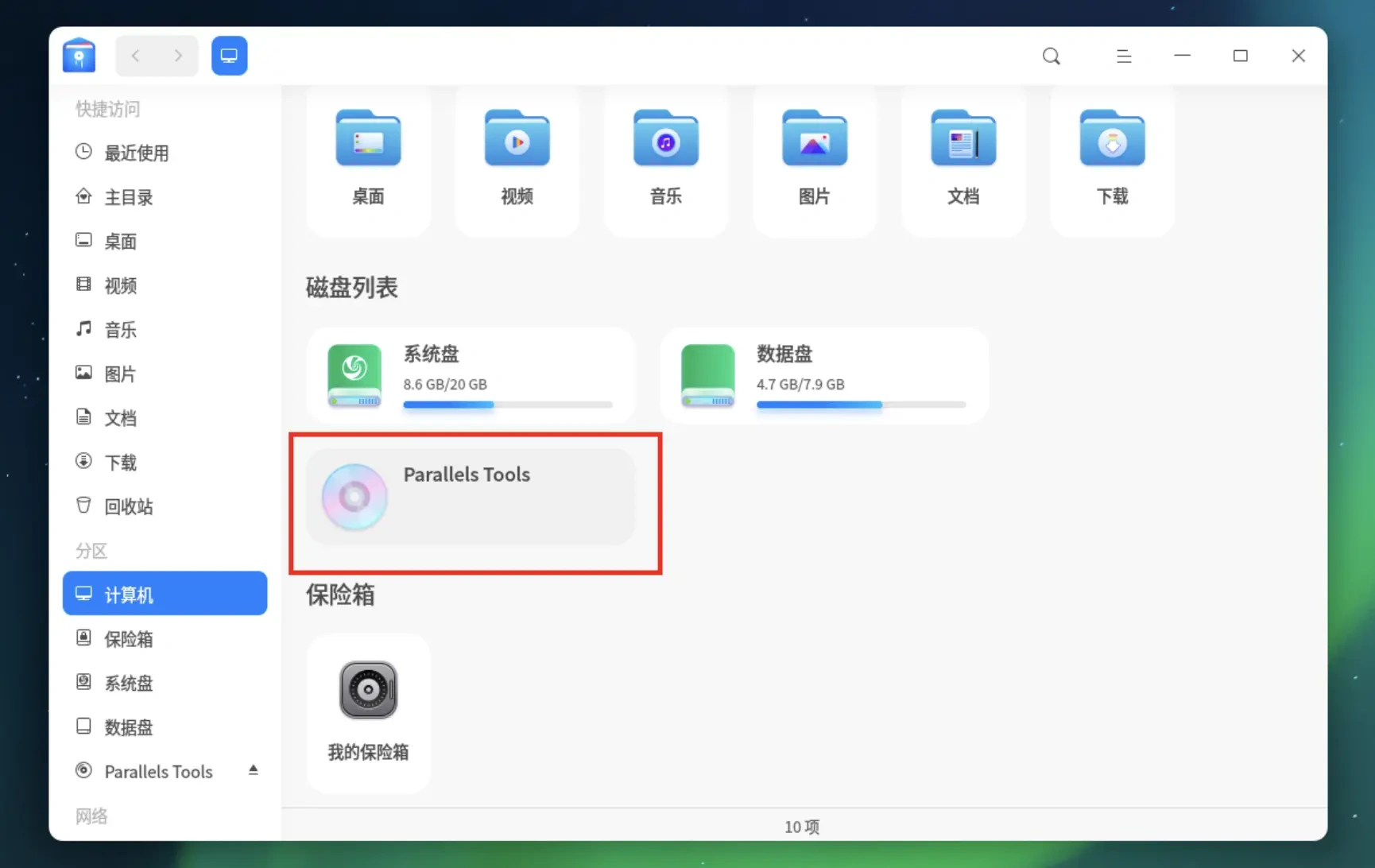1375x868 pixels.
Task: Click the 数据盘 usage bar
Action: point(861,405)
